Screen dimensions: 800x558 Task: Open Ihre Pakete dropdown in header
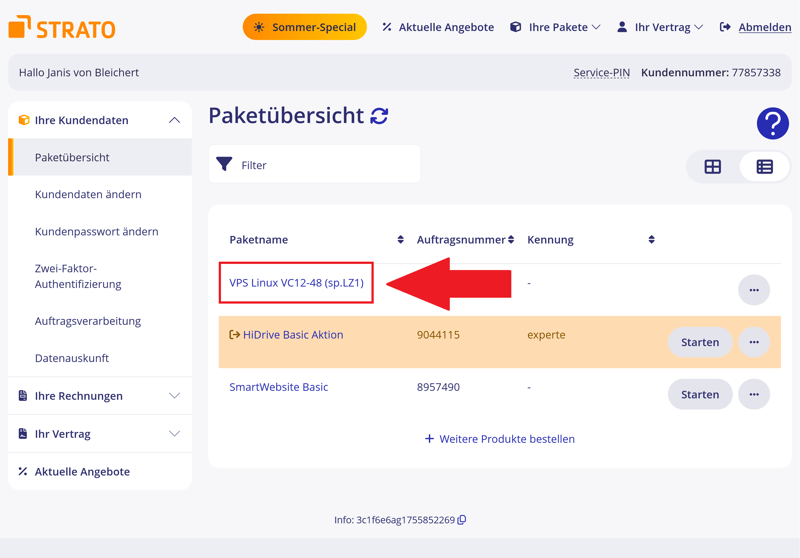coord(555,27)
